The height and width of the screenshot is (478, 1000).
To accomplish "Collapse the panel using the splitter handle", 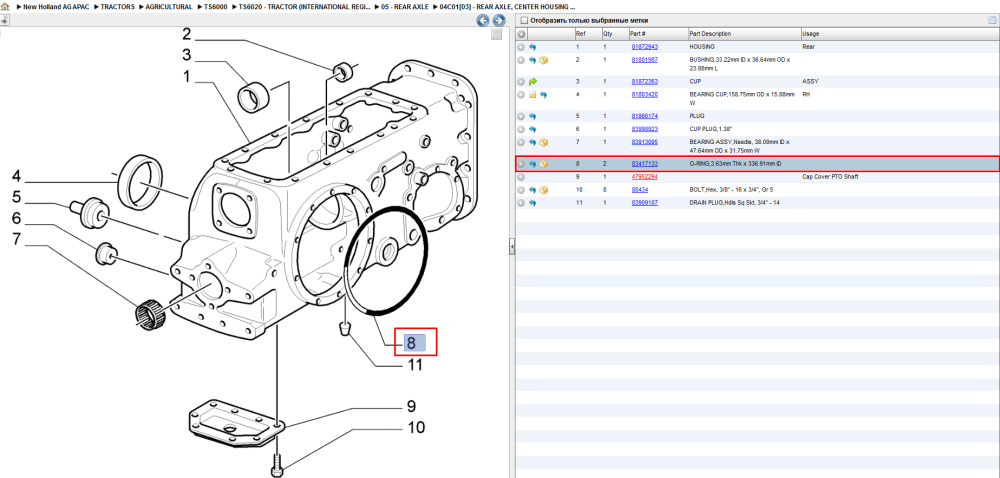I will 511,247.
